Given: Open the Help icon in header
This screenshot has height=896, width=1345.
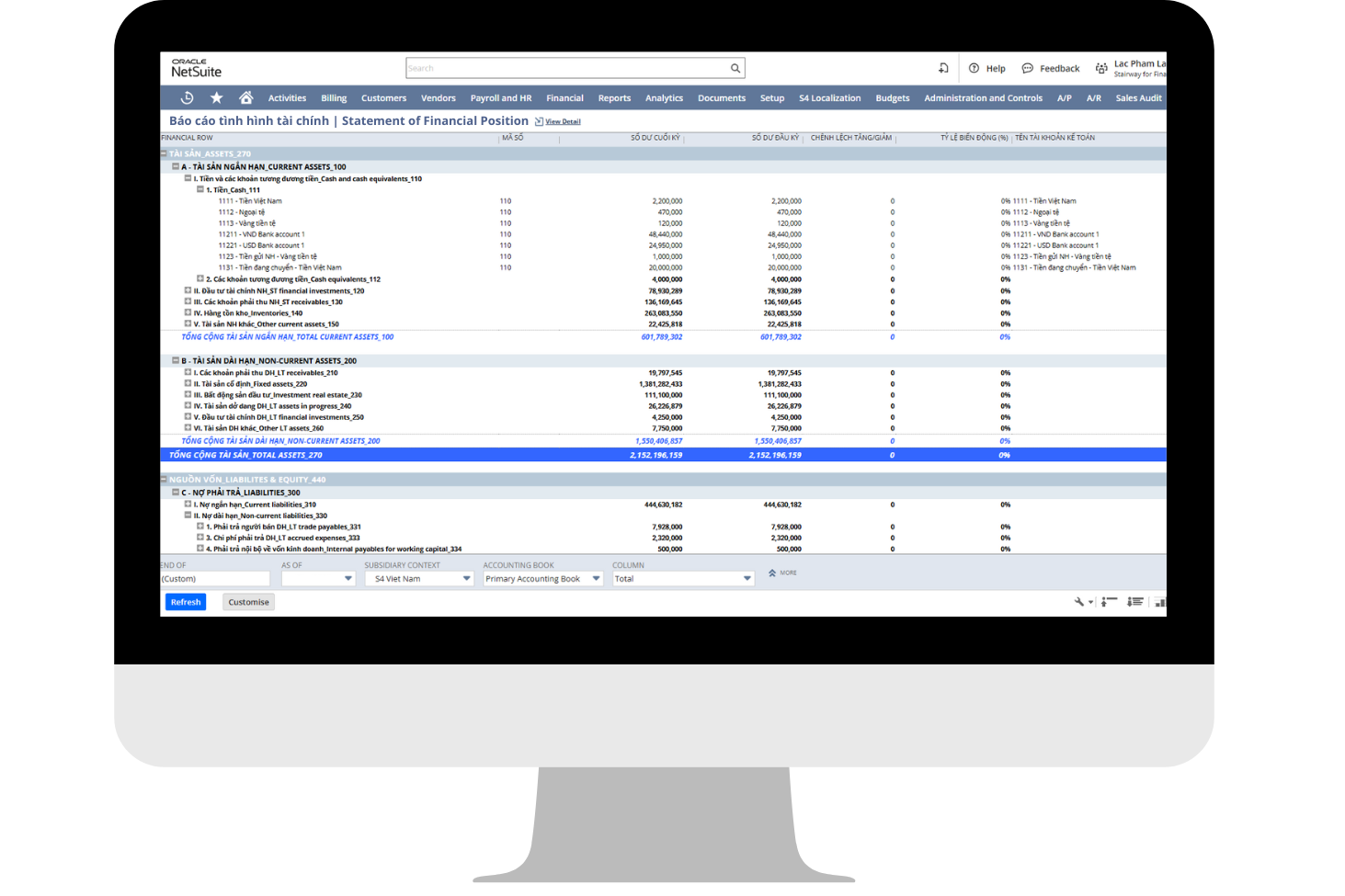Looking at the screenshot, I should coord(975,68).
